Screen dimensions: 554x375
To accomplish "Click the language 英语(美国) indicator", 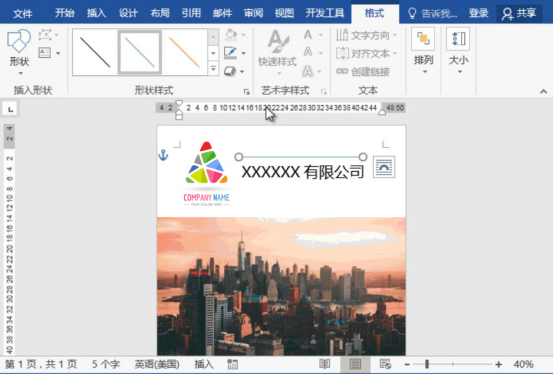I will (x=157, y=364).
